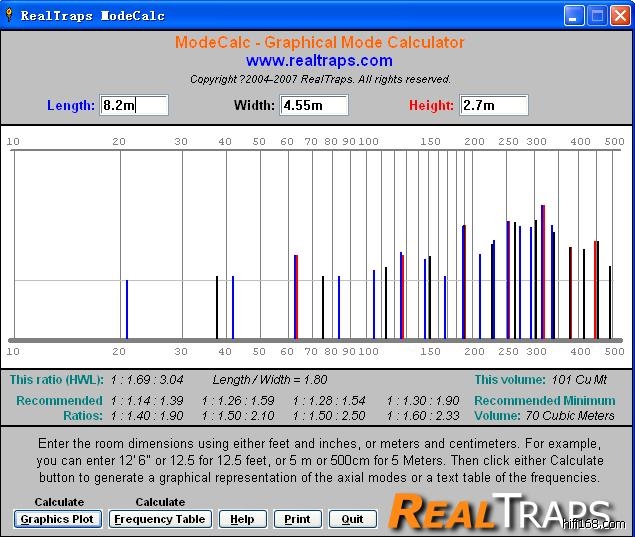Quit the application with the Quit button
This screenshot has height=537, width=635.
352,519
